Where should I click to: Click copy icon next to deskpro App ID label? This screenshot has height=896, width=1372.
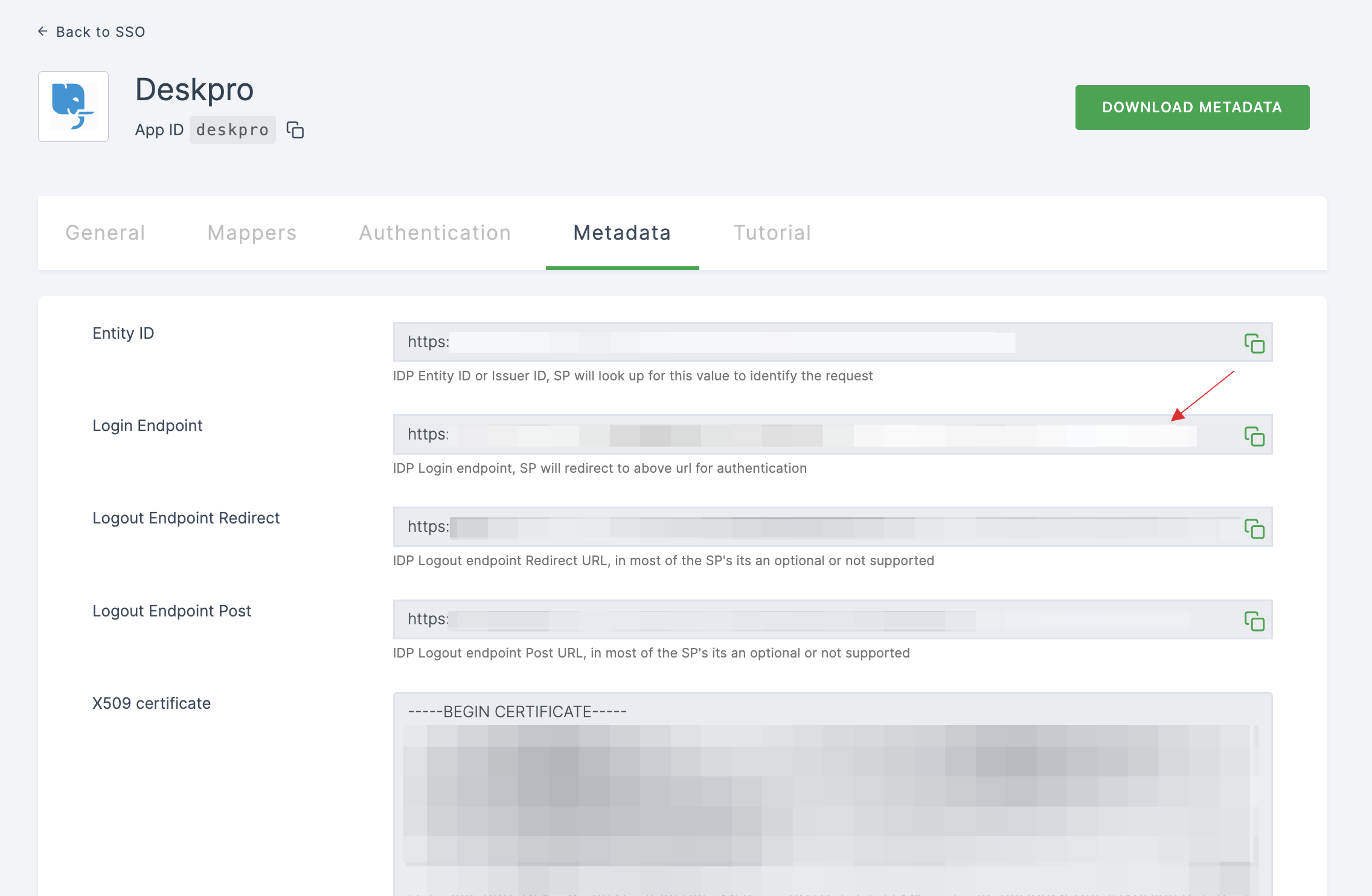tap(296, 129)
